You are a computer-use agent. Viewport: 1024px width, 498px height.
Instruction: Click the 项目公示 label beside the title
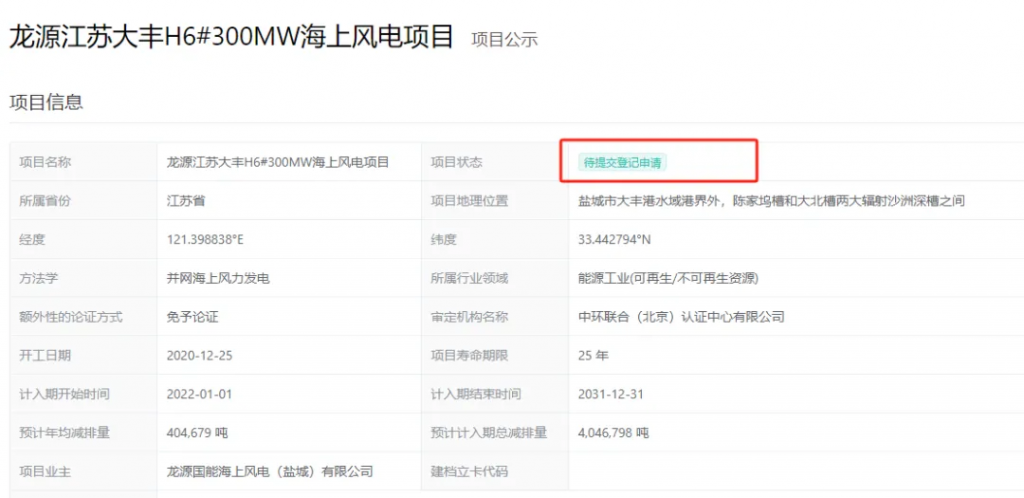click(504, 40)
